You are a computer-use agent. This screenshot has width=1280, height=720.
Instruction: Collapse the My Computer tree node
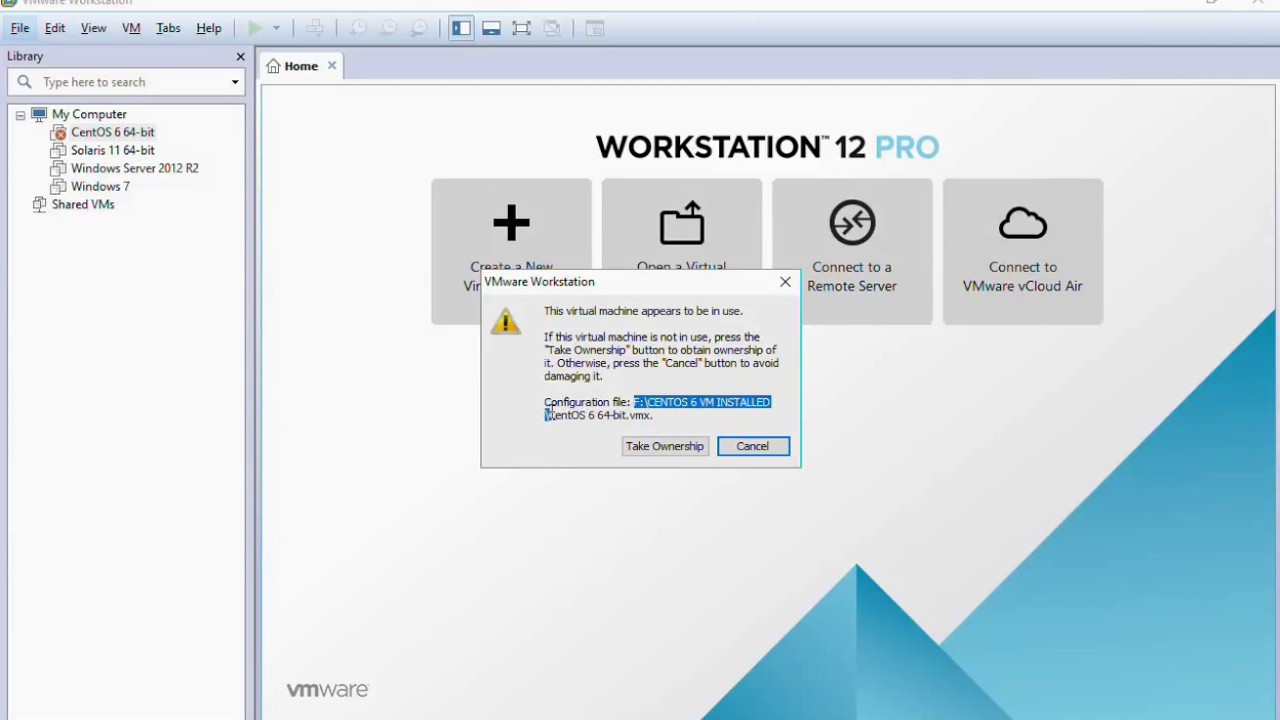pyautogui.click(x=20, y=115)
